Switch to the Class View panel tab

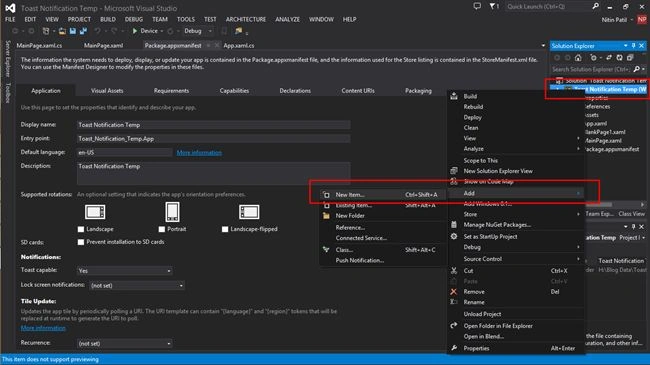click(x=631, y=214)
